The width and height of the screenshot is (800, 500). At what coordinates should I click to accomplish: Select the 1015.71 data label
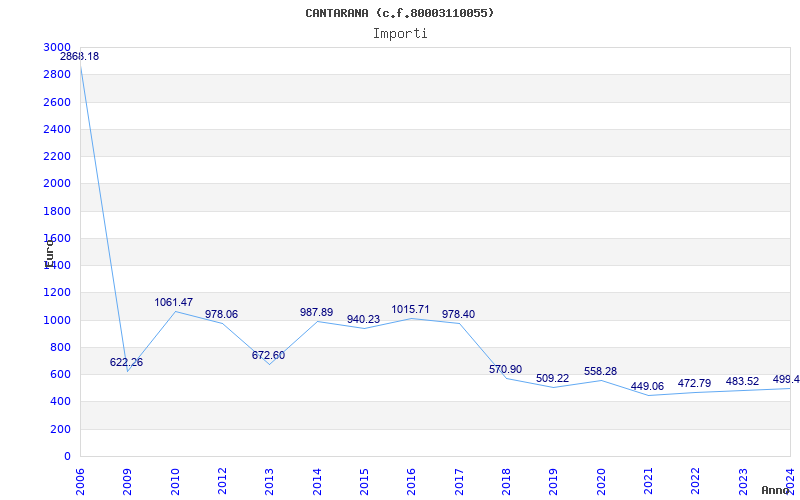[410, 310]
